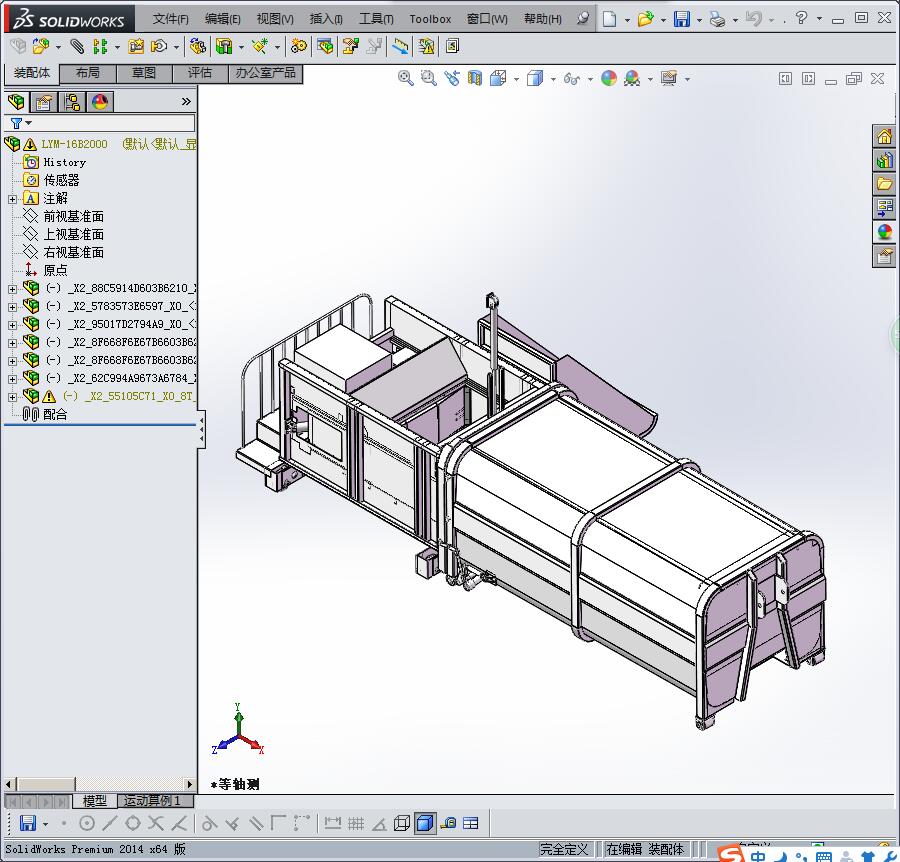This screenshot has height=862, width=900.
Task: Select the 前视基准面 front plane
Action: [x=73, y=217]
